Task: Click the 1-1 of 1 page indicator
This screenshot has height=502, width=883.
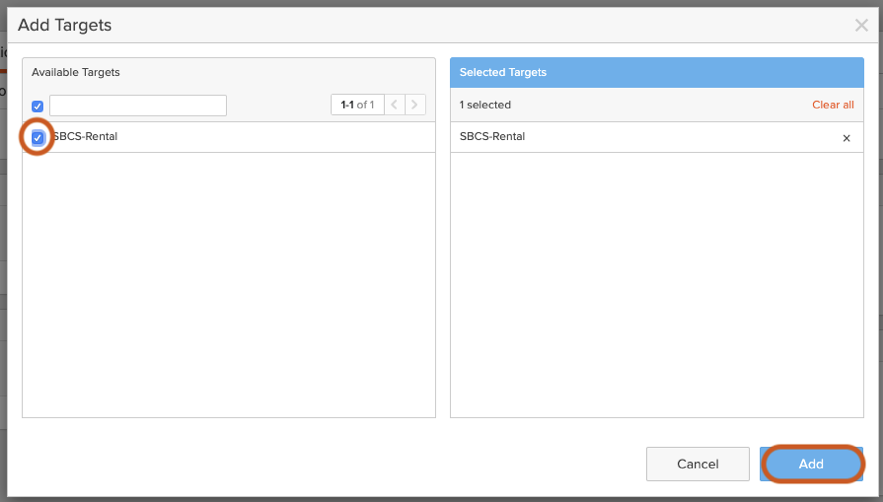Action: 357,105
